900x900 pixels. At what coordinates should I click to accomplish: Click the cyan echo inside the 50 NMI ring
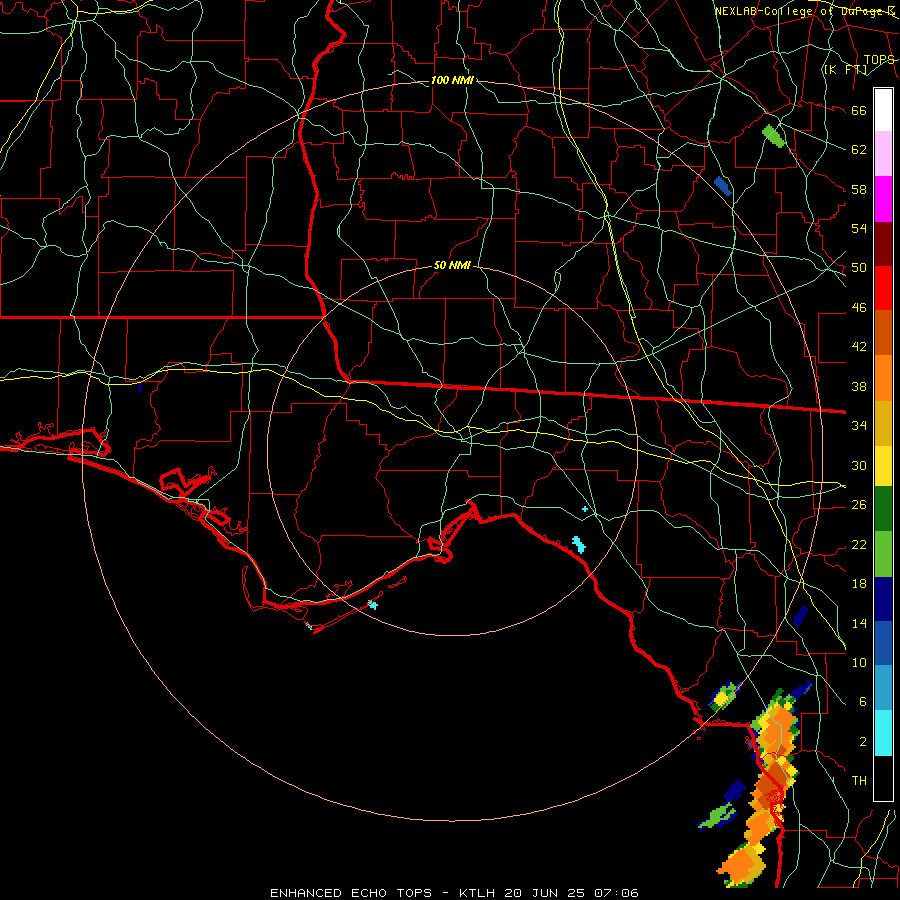tap(579, 544)
